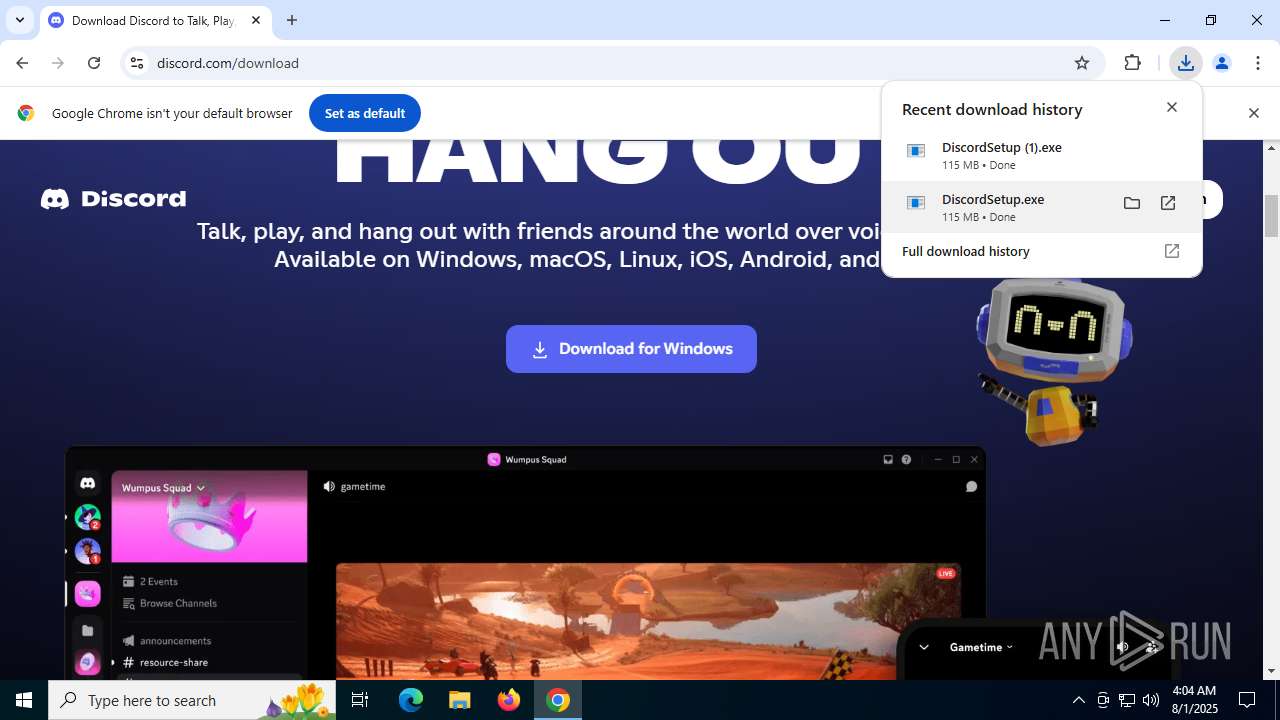Close the Download Discord tab
This screenshot has width=1280, height=720.
256,20
